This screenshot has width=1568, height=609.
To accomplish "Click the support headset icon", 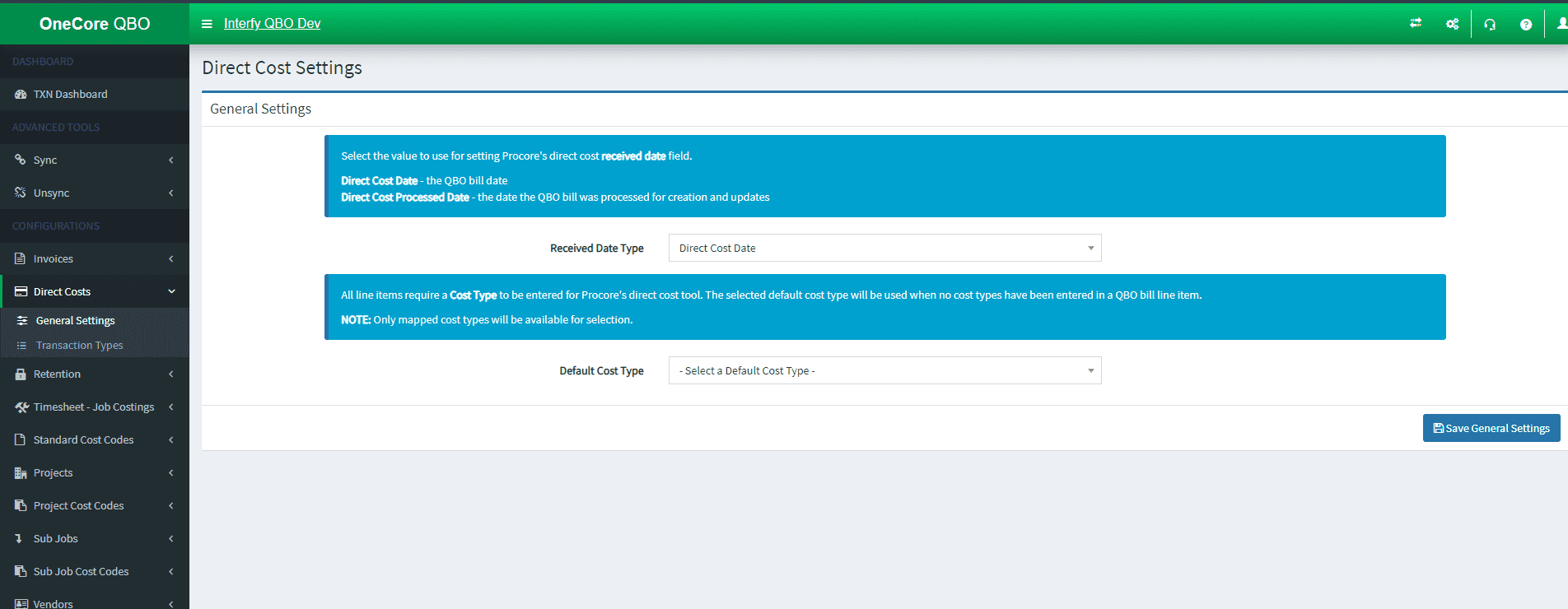I will [1490, 25].
